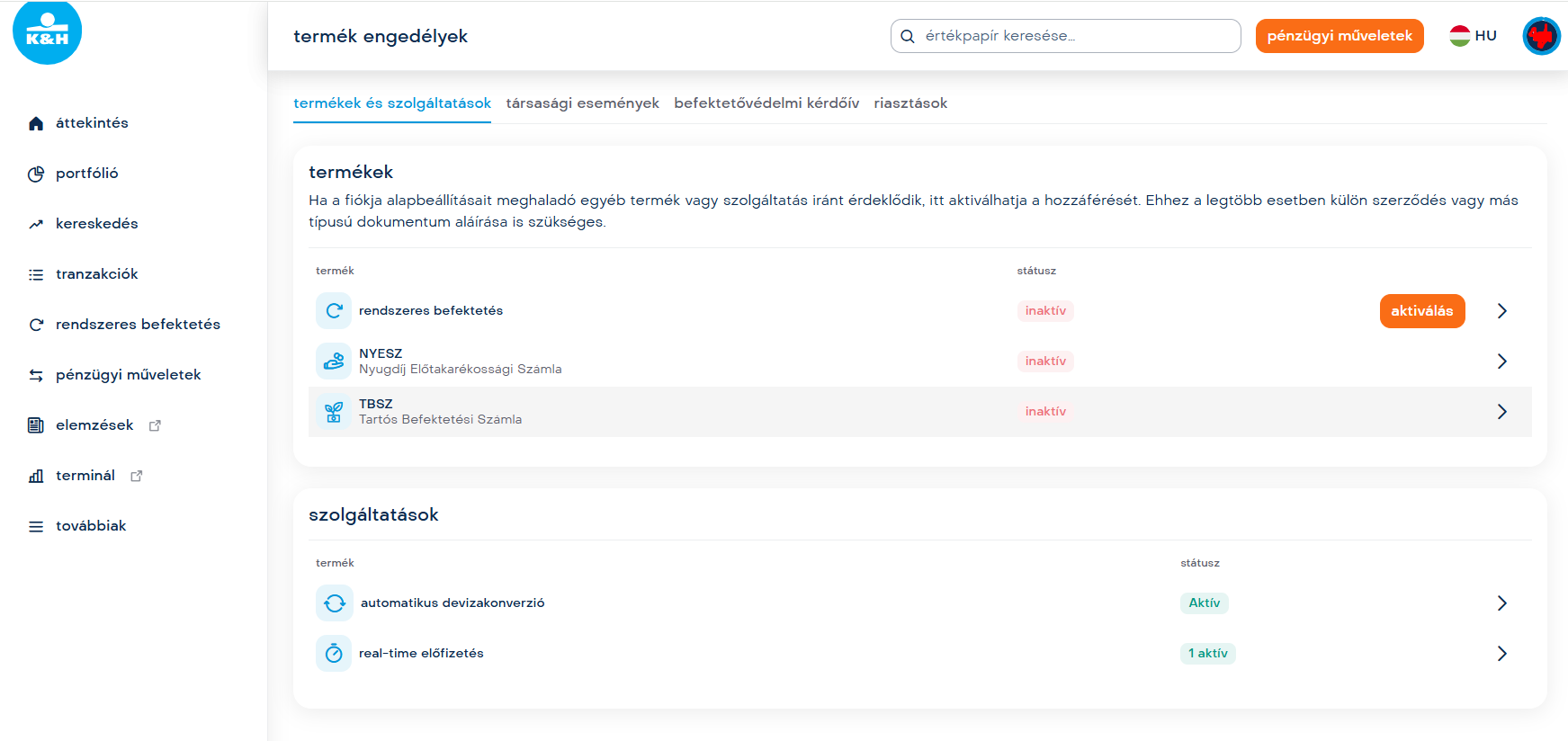Viewport: 1568px width, 741px height.
Task: Click the real-time előfizetés stopwatch icon
Action: click(334, 654)
